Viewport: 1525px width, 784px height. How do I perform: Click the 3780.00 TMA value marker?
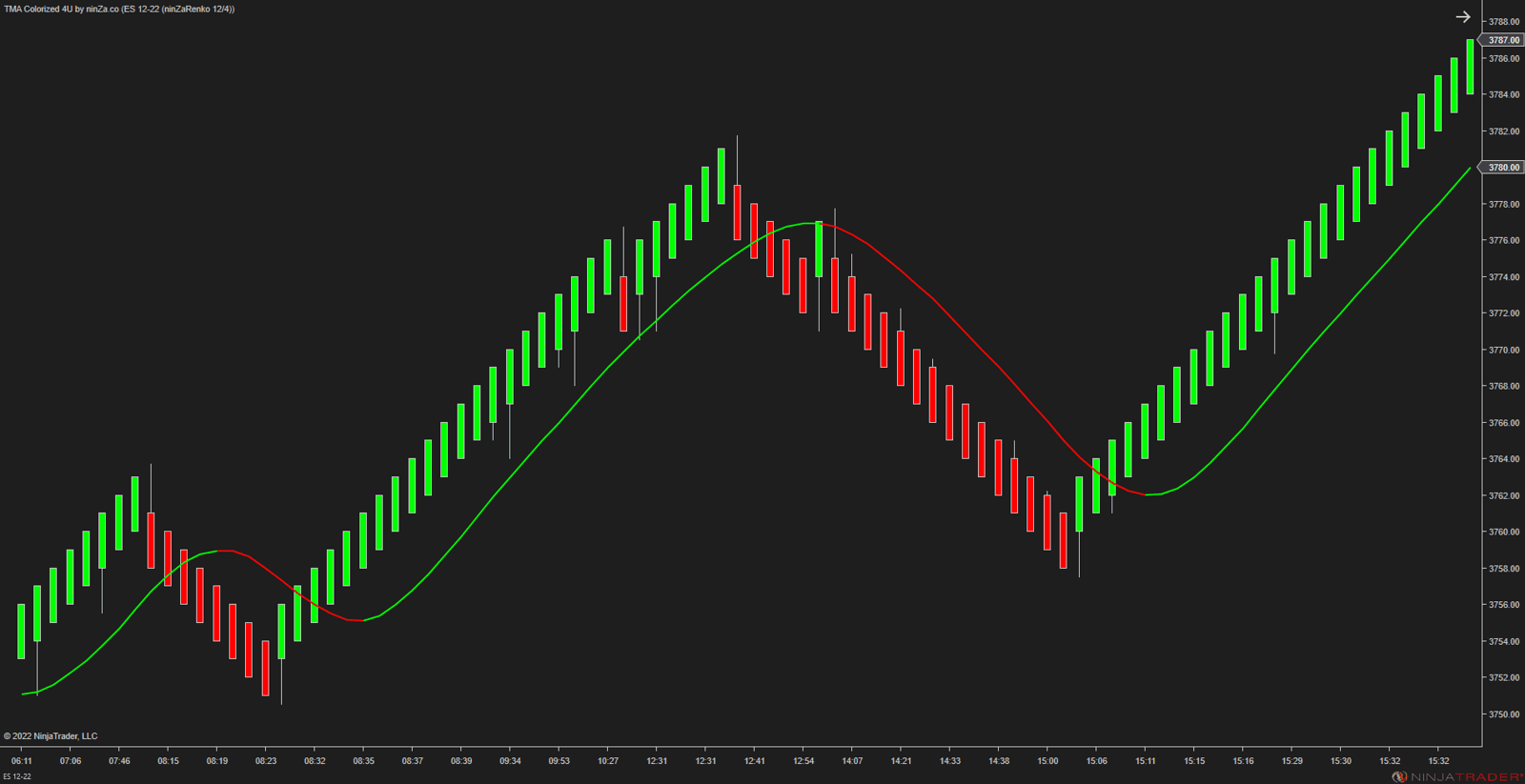coord(1503,168)
